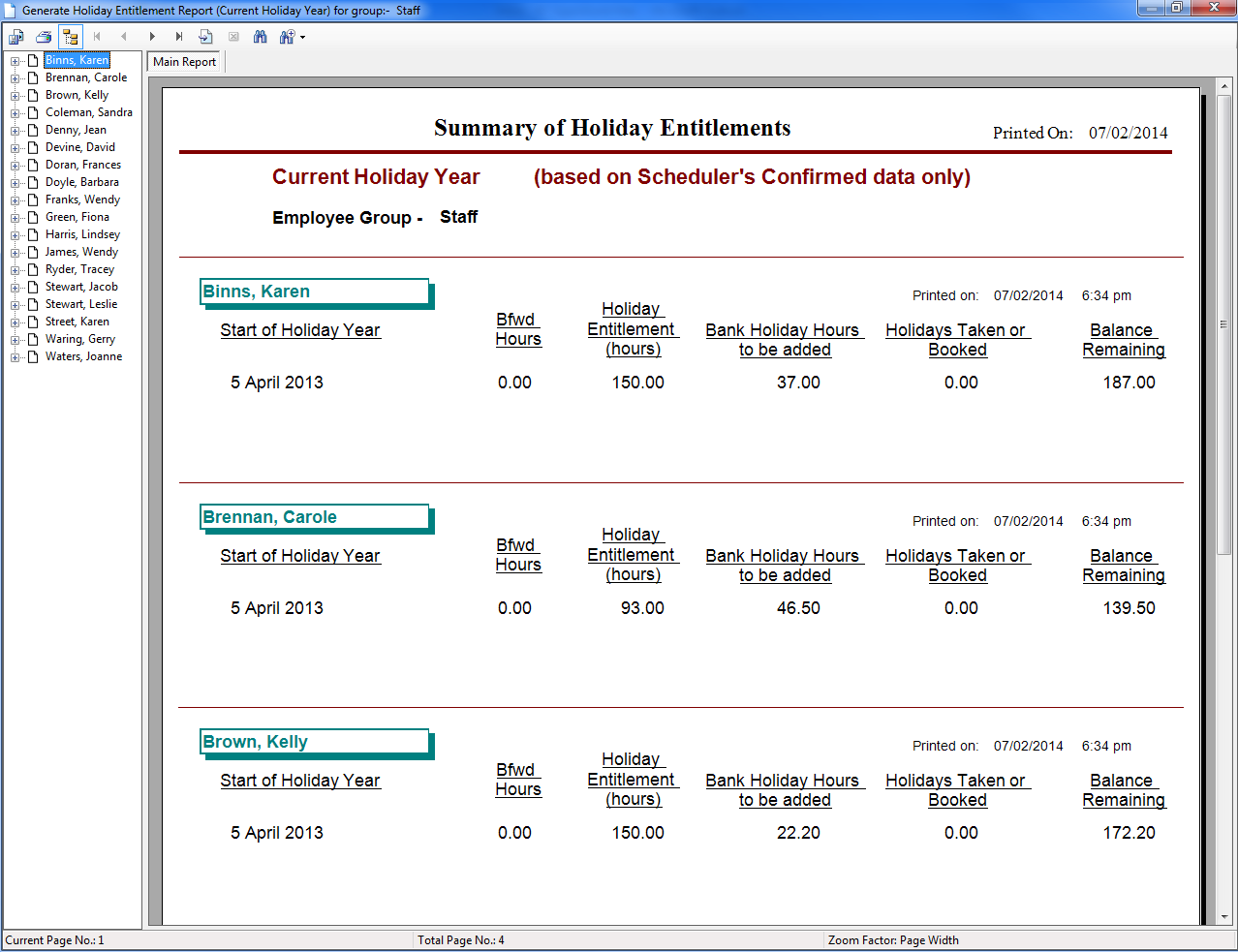Click the 93.00 holiday entitlement value
The height and width of the screenshot is (952, 1238).
pos(642,608)
